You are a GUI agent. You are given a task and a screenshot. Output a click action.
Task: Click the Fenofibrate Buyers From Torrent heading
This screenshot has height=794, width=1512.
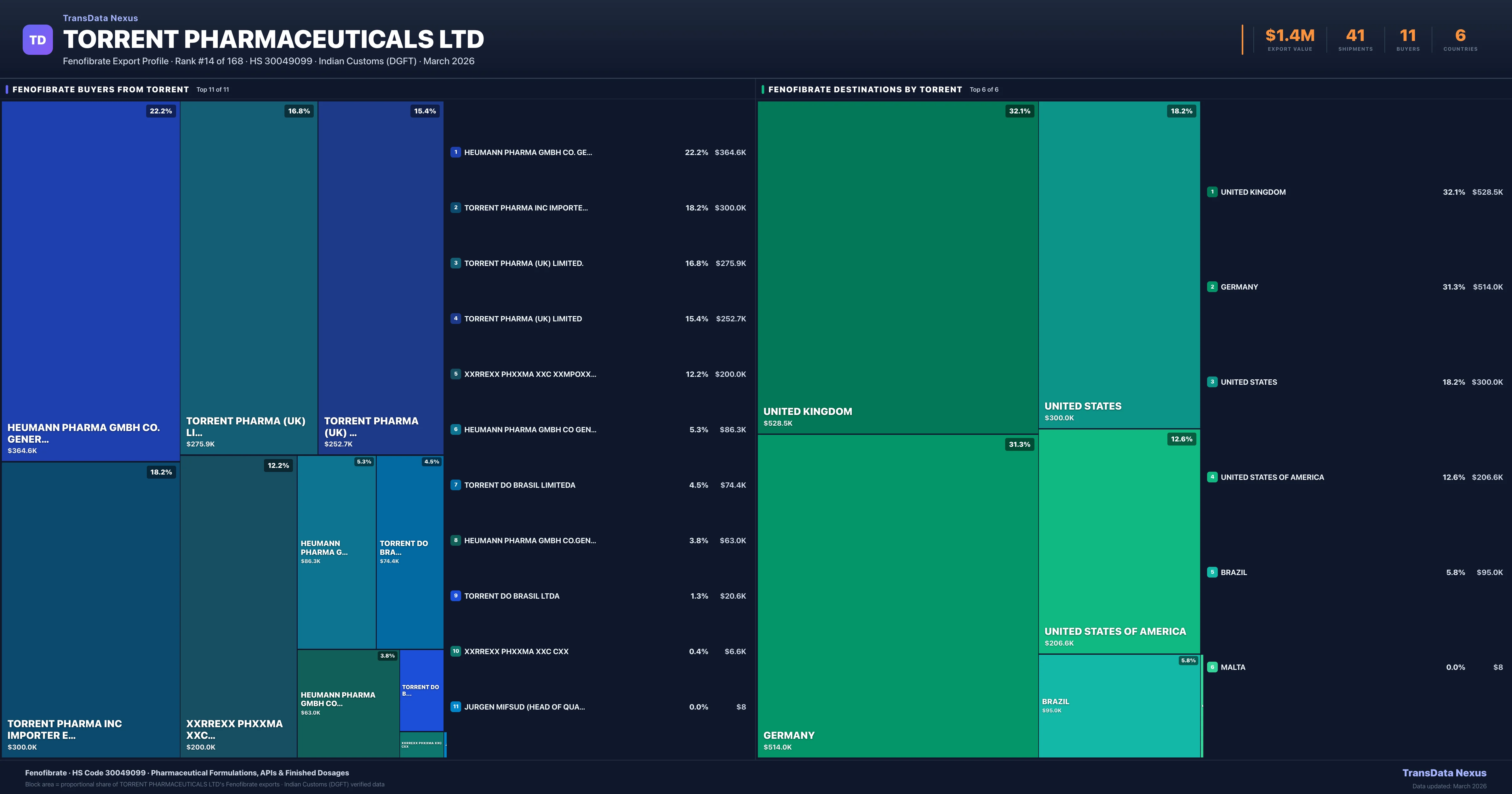[100, 89]
